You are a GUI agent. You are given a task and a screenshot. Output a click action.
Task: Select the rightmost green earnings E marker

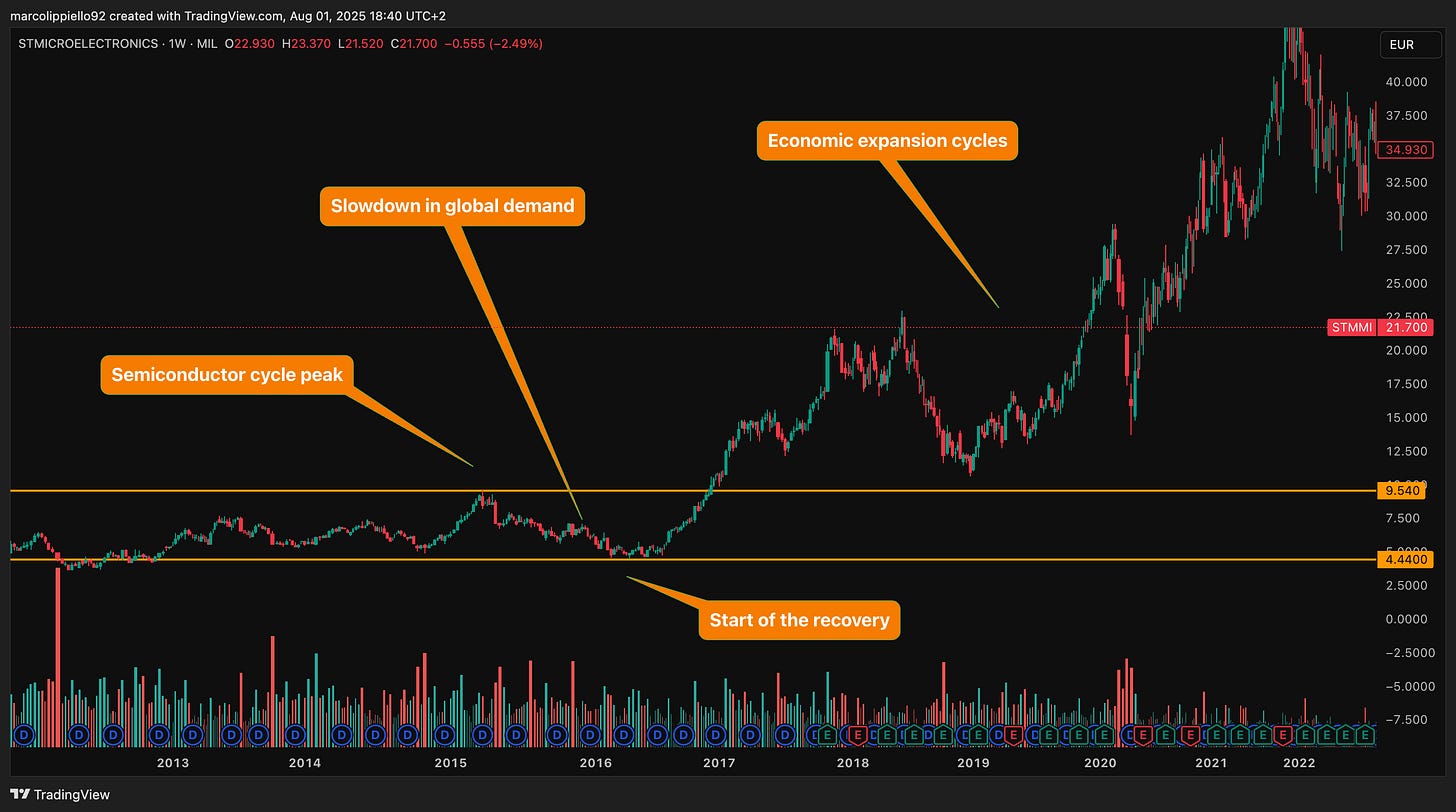pos(1366,736)
